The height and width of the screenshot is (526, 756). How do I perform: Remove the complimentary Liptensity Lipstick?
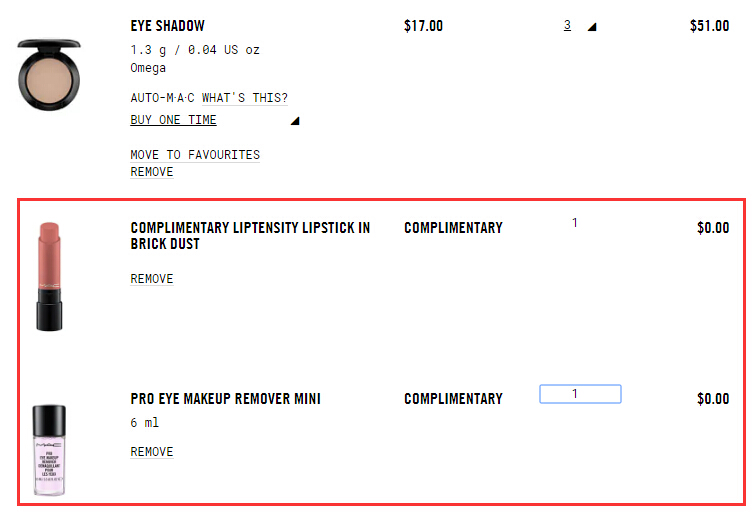152,279
